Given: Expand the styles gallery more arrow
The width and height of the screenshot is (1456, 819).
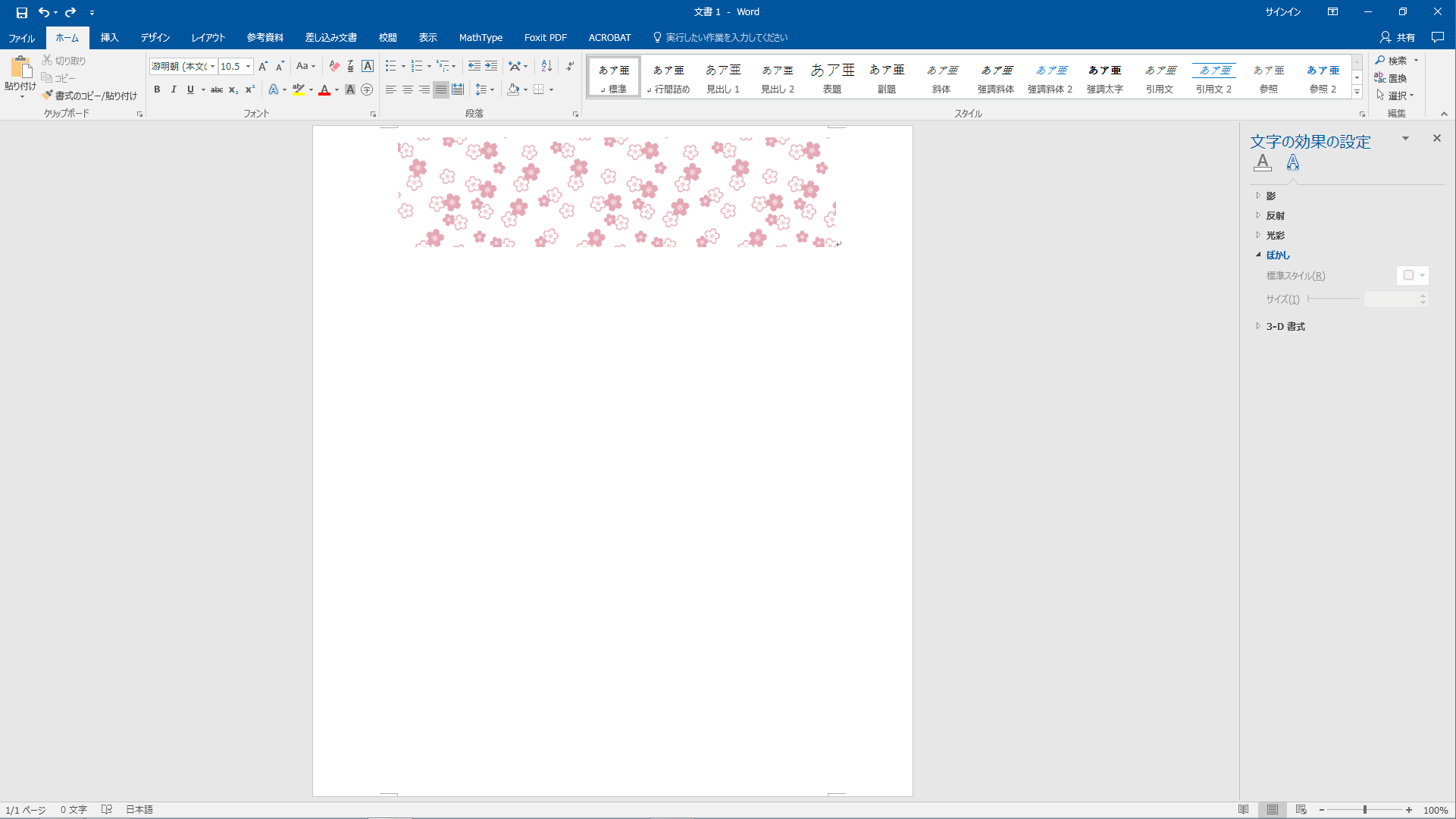Looking at the screenshot, I should click(x=1357, y=93).
